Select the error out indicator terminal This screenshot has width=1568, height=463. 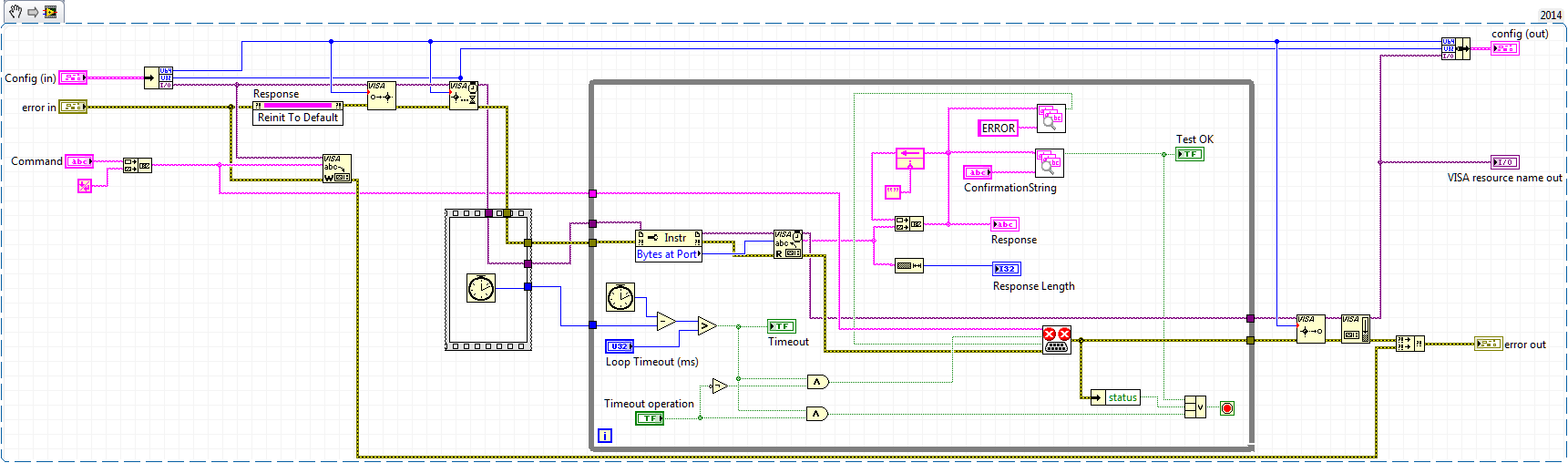[x=1489, y=344]
